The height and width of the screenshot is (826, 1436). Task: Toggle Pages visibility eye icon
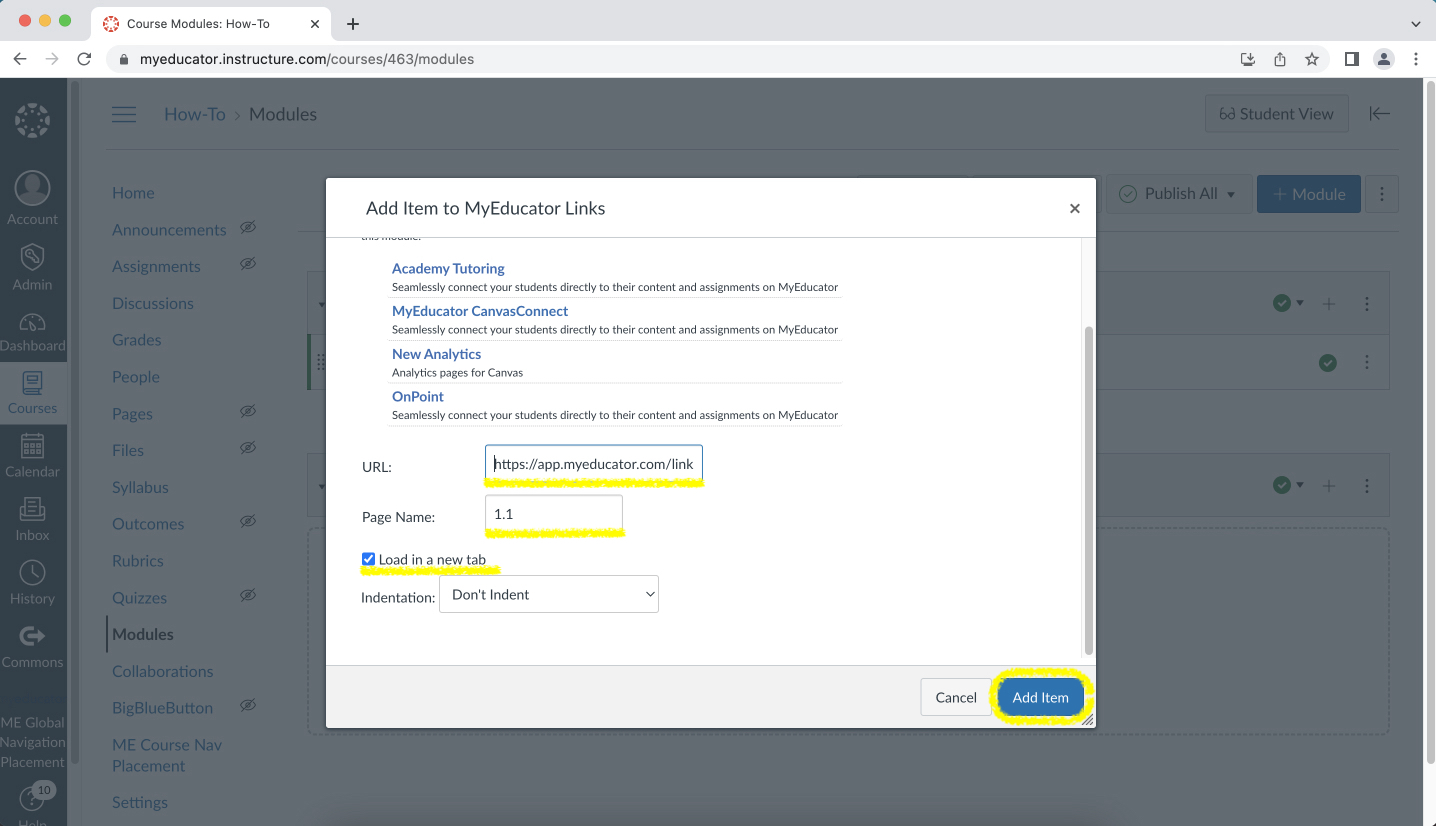coord(248,411)
